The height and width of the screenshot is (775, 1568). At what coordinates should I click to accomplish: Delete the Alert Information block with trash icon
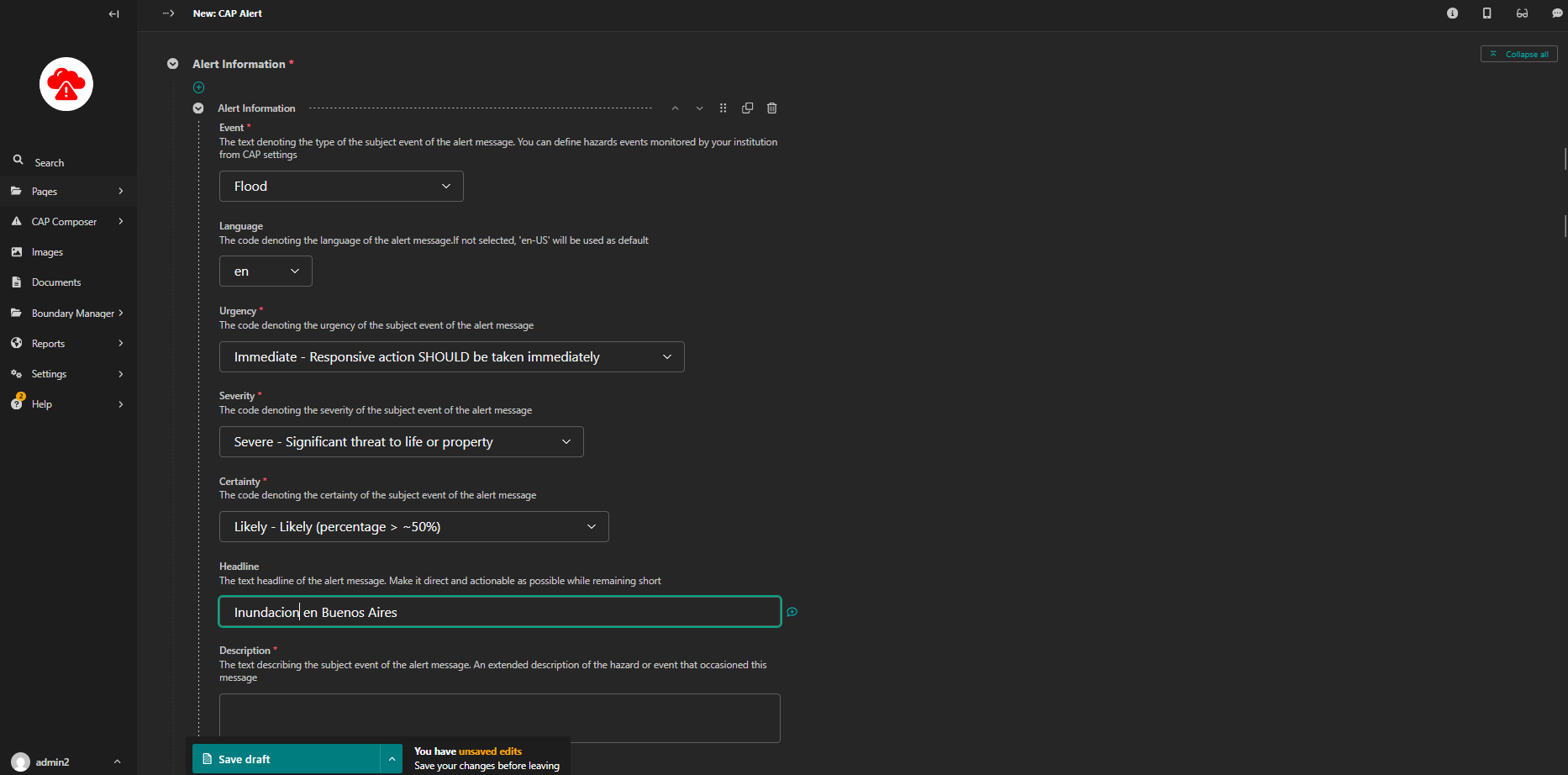tap(772, 108)
